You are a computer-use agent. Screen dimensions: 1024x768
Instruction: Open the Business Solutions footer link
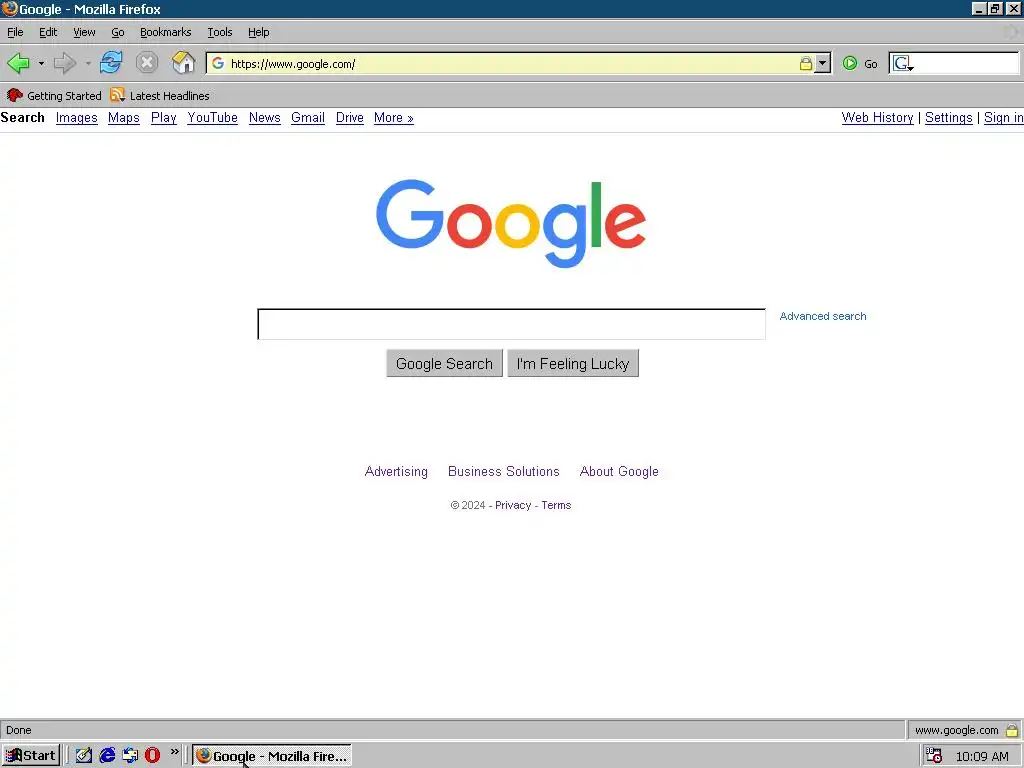click(504, 472)
